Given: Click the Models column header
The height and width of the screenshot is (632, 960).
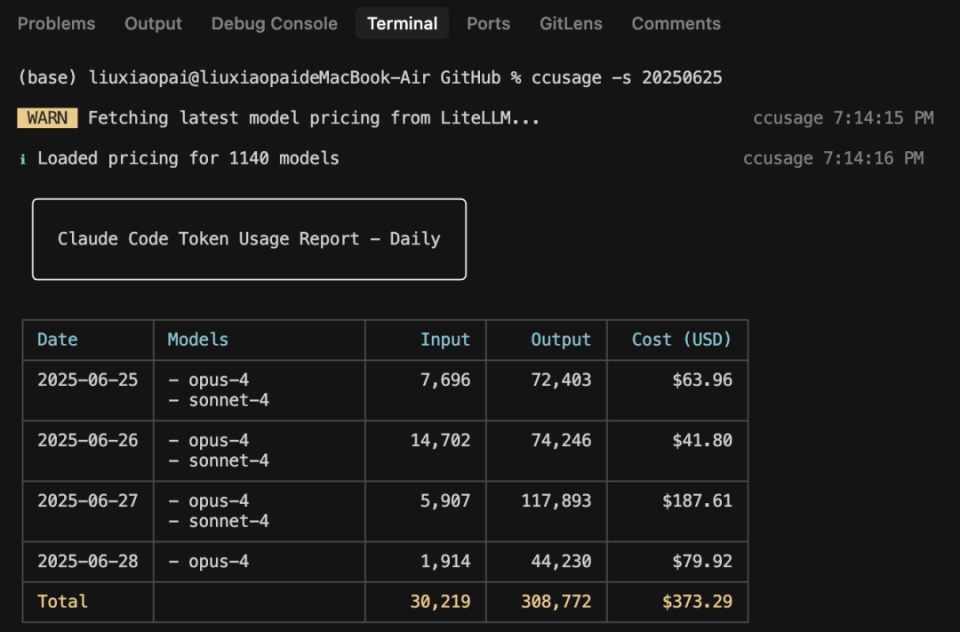Looking at the screenshot, I should click(198, 340).
